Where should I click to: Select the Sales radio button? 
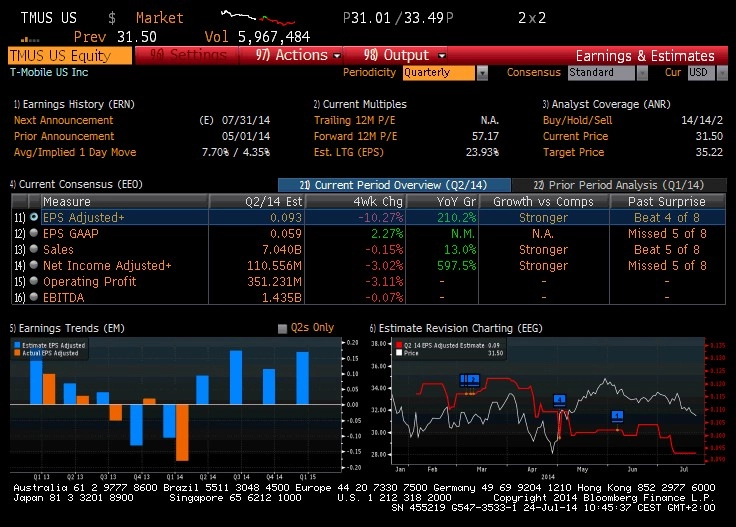click(x=34, y=249)
